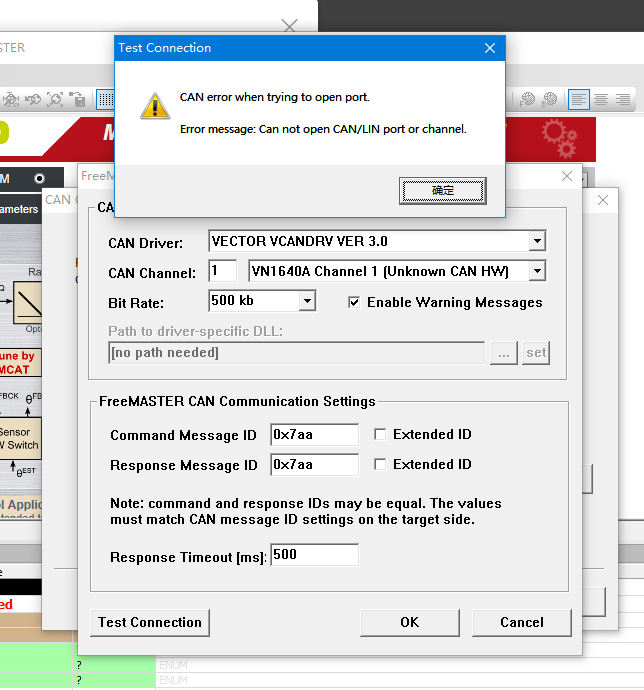Click the grayed arrow toolbar icon
This screenshot has width=644, height=690.
pyautogui.click(x=33, y=99)
